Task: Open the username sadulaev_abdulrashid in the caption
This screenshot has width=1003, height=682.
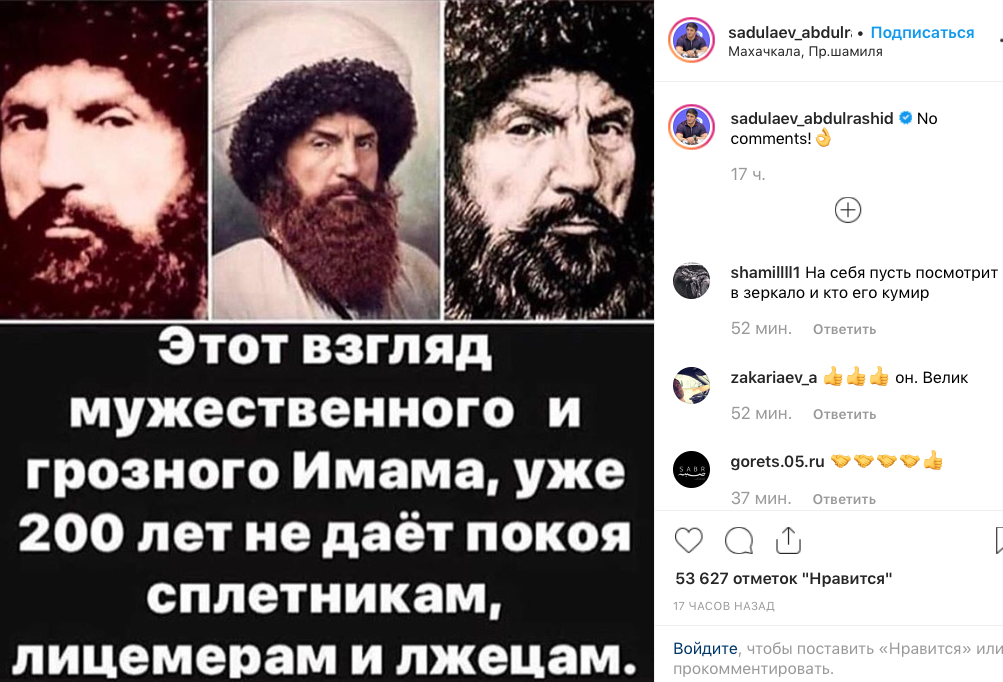Action: click(x=812, y=118)
